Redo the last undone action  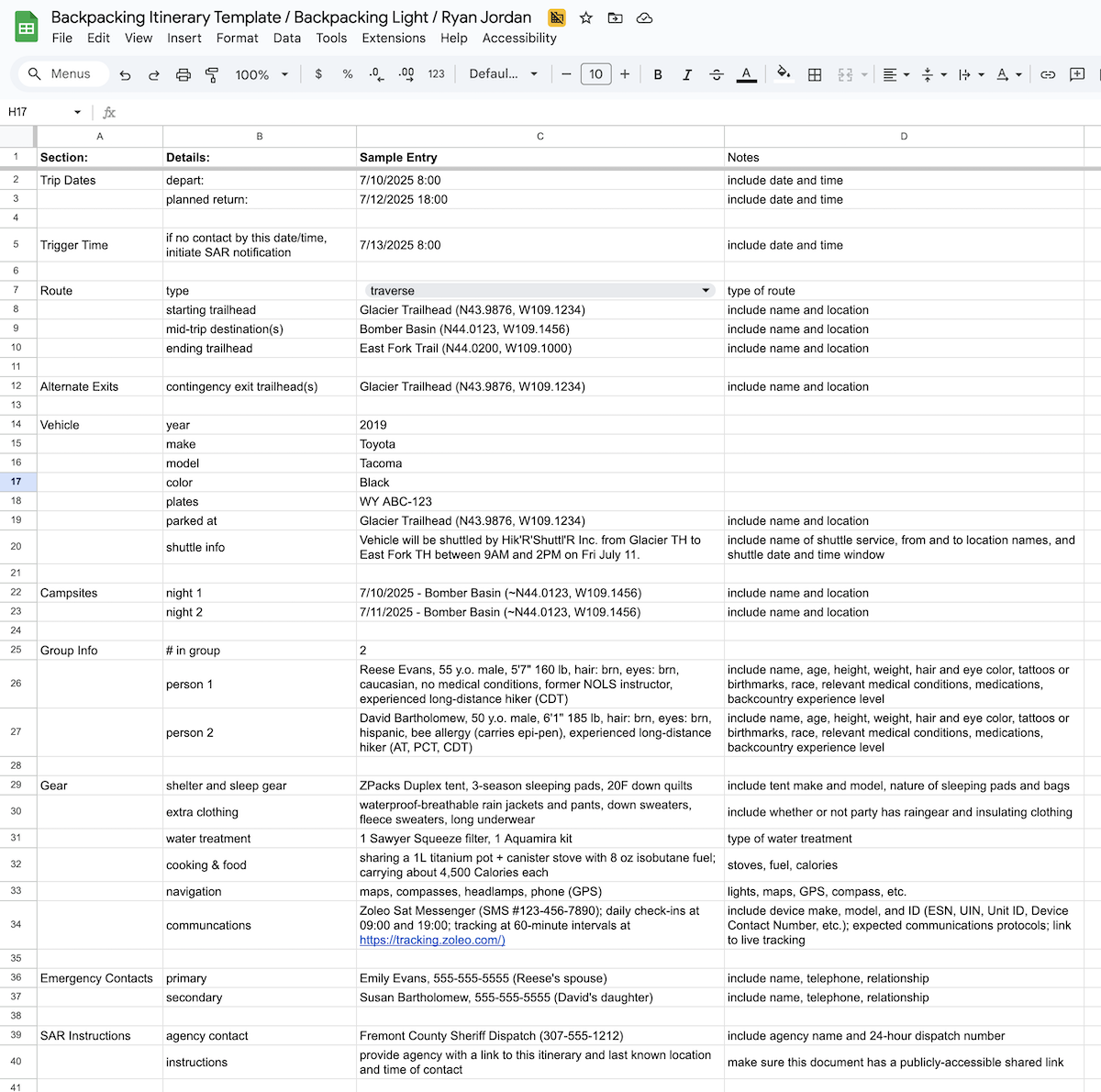[154, 74]
